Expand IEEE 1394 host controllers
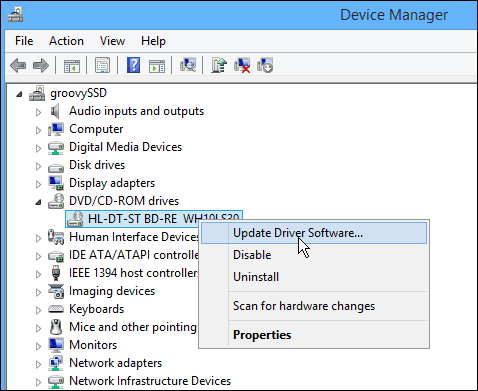 38,274
